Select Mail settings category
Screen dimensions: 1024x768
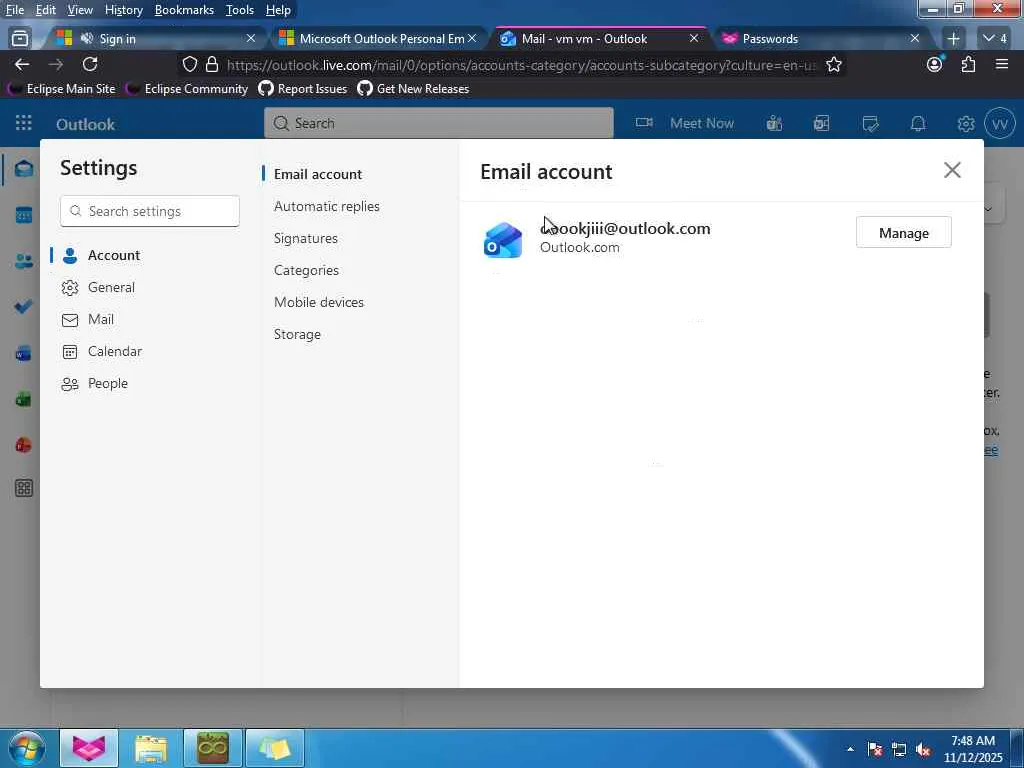(145, 319)
